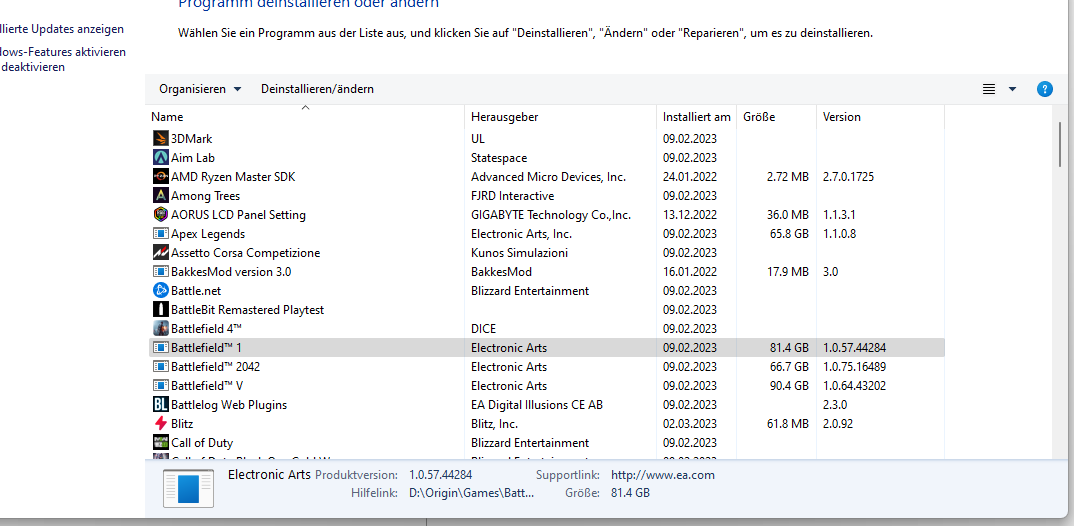The height and width of the screenshot is (526, 1074).
Task: Click the view layout list icon
Action: [x=988, y=89]
